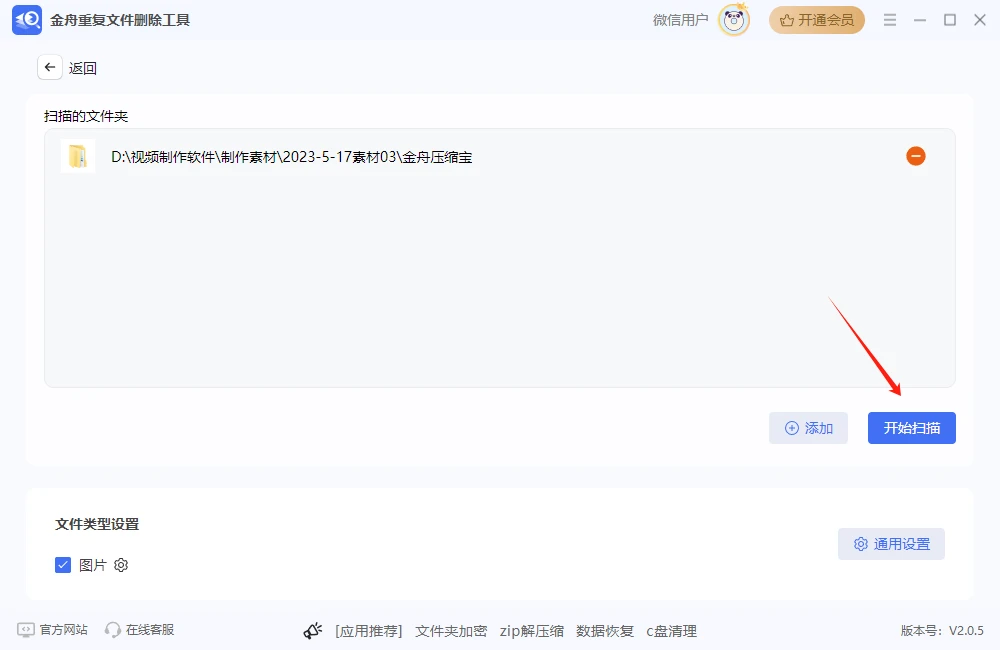This screenshot has width=1000, height=650.
Task: Open the panda user avatar
Action: (733, 20)
